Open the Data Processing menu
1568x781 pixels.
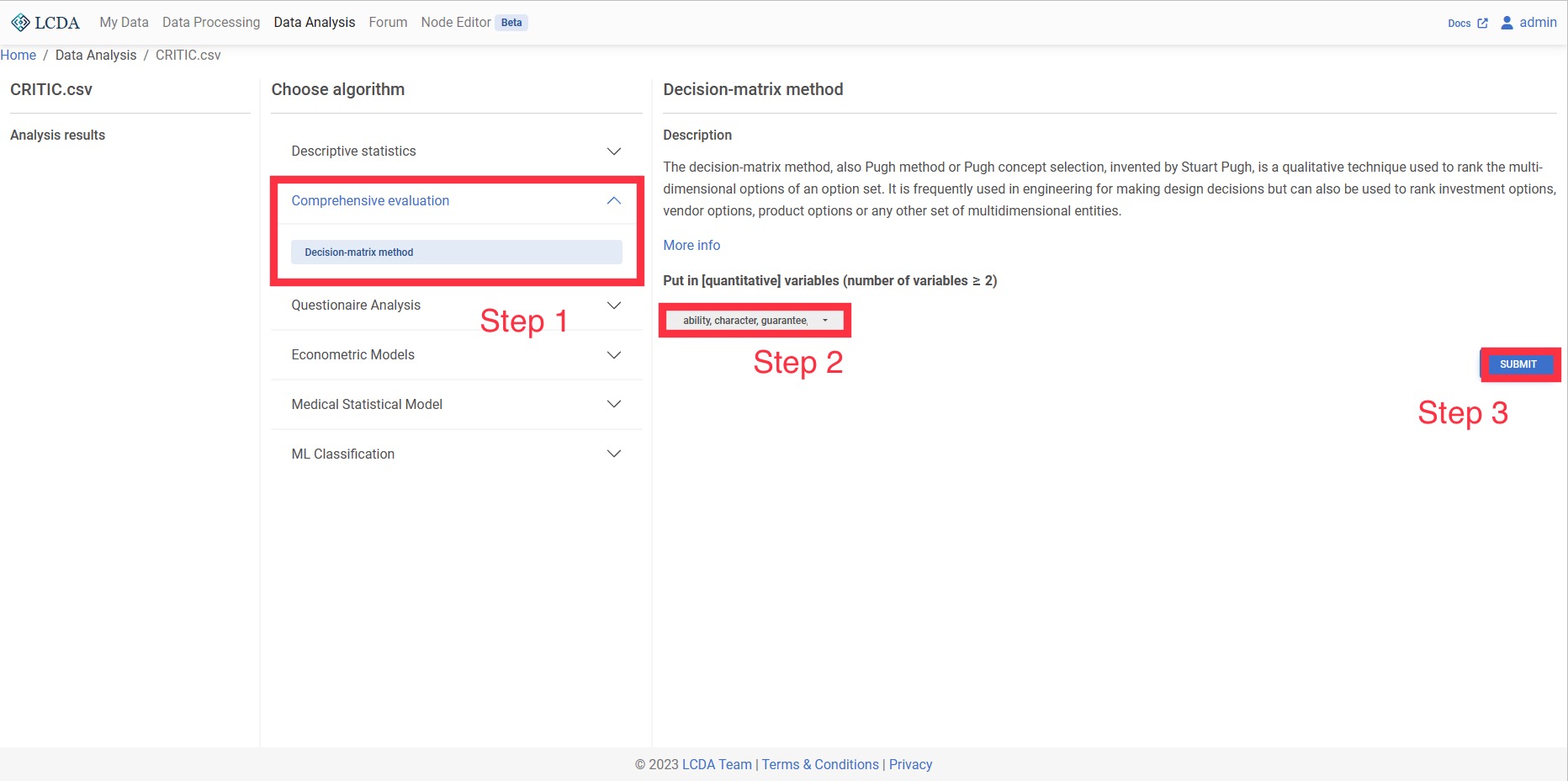[211, 23]
